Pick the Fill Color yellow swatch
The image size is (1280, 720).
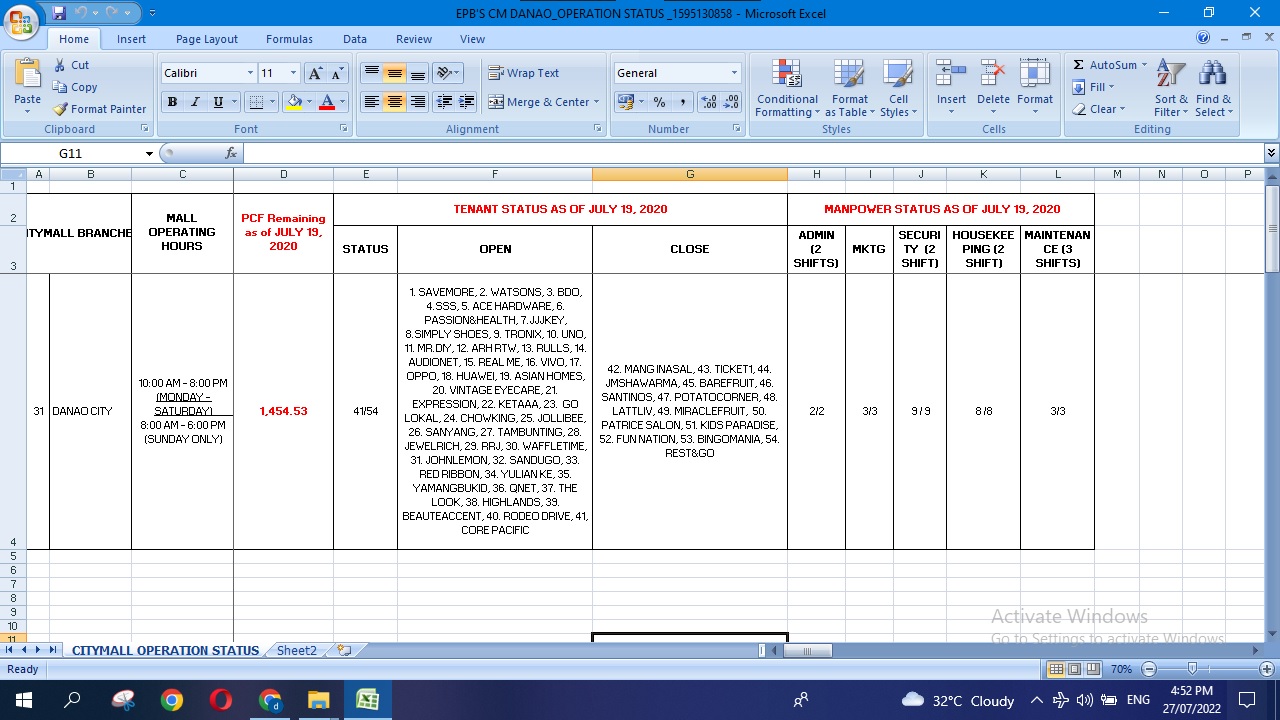pyautogui.click(x=294, y=102)
